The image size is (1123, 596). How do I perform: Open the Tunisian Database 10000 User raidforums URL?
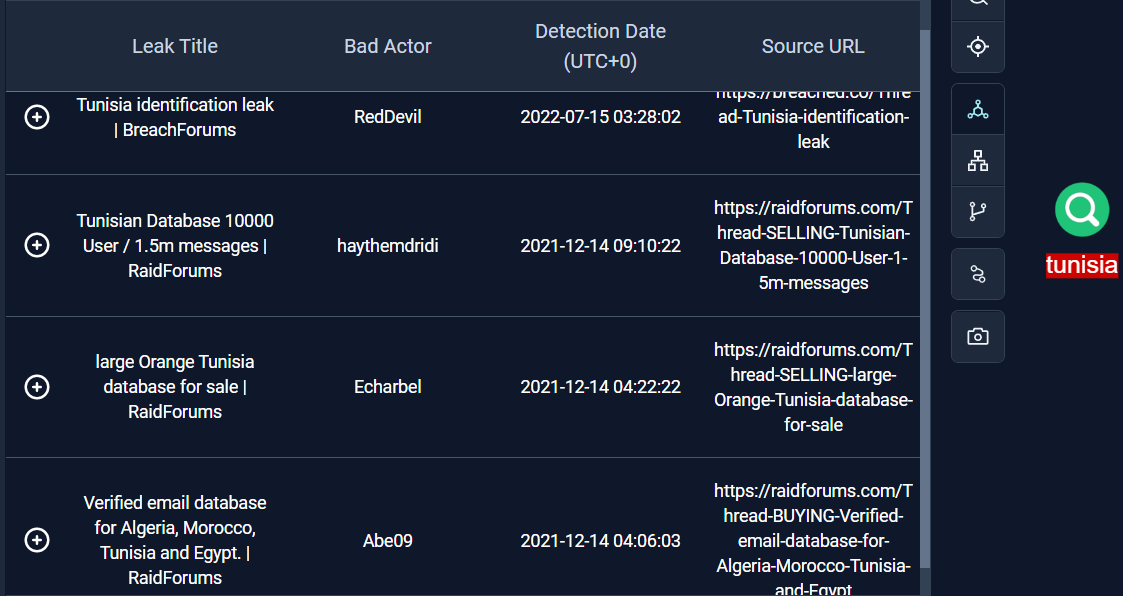click(813, 245)
